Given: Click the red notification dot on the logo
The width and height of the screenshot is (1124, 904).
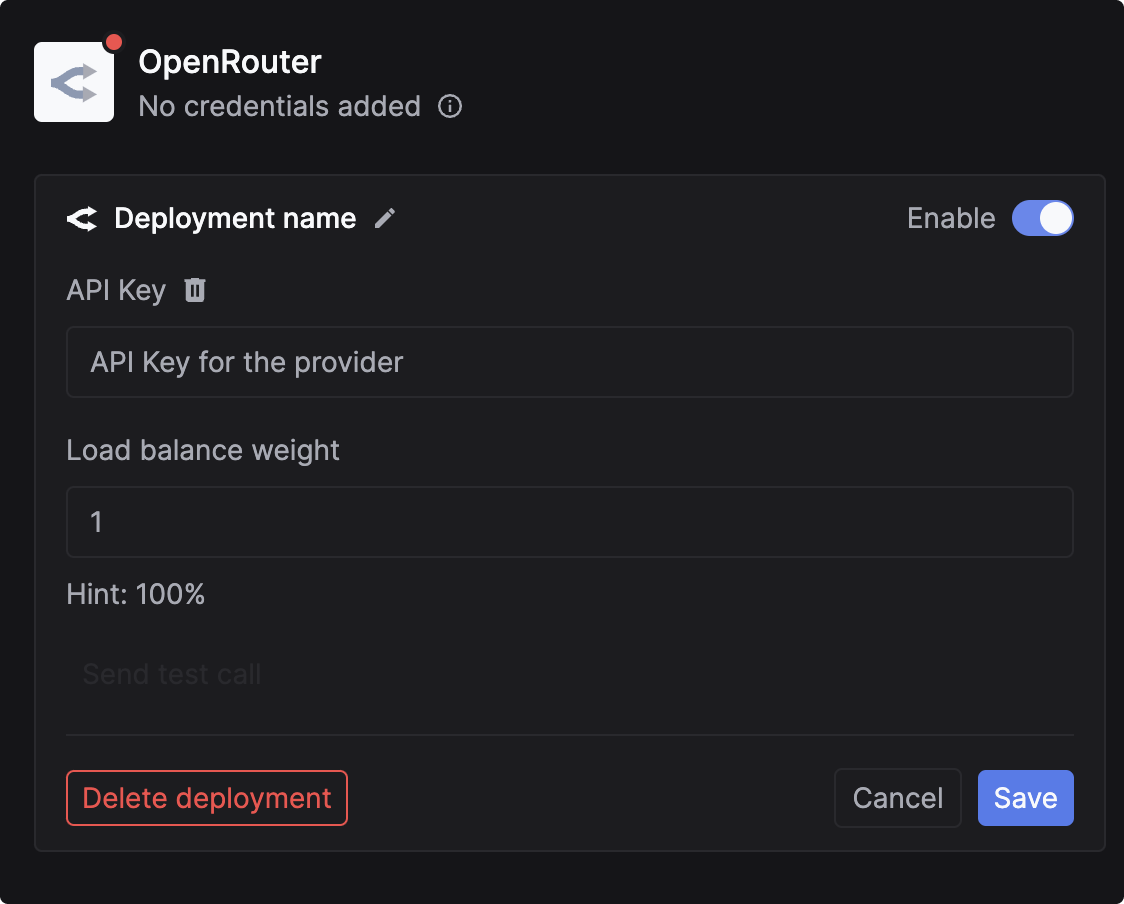Looking at the screenshot, I should point(114,41).
